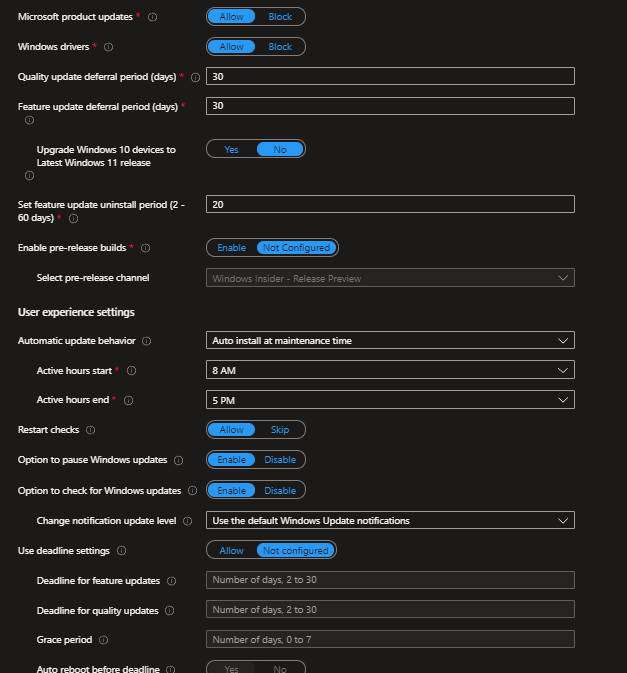This screenshot has height=673, width=627.
Task: Set Restart checks to Skip
Action: point(280,430)
